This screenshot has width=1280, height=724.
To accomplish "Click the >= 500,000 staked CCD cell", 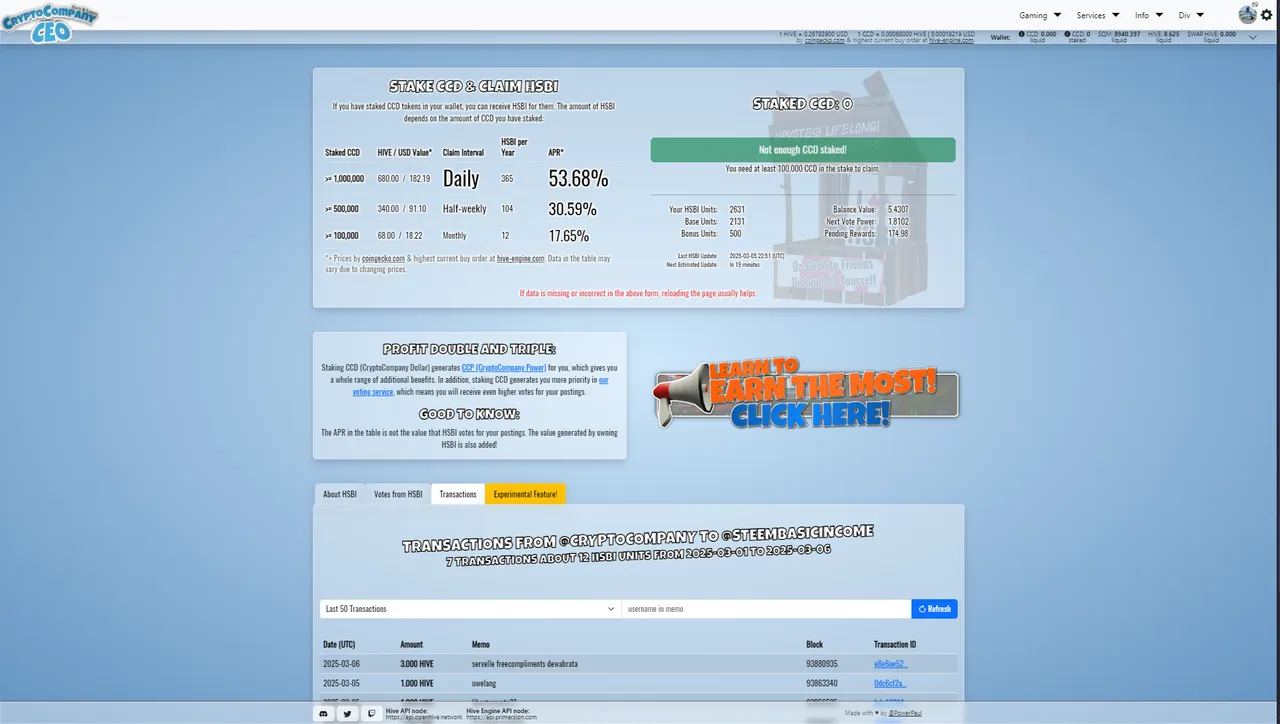I will coord(342,209).
